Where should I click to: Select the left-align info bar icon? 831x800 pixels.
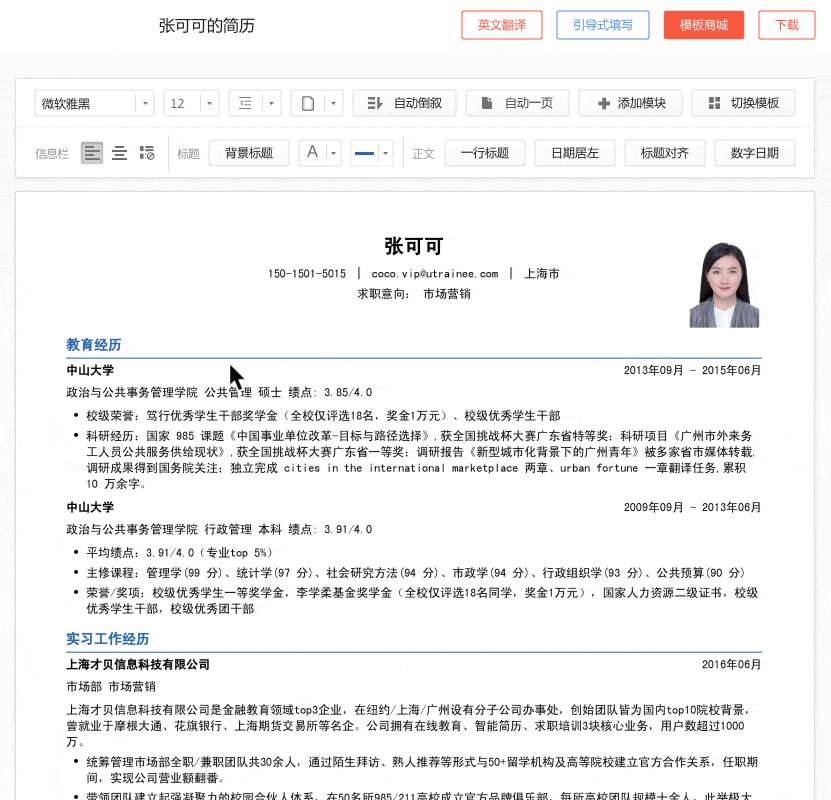coord(92,152)
